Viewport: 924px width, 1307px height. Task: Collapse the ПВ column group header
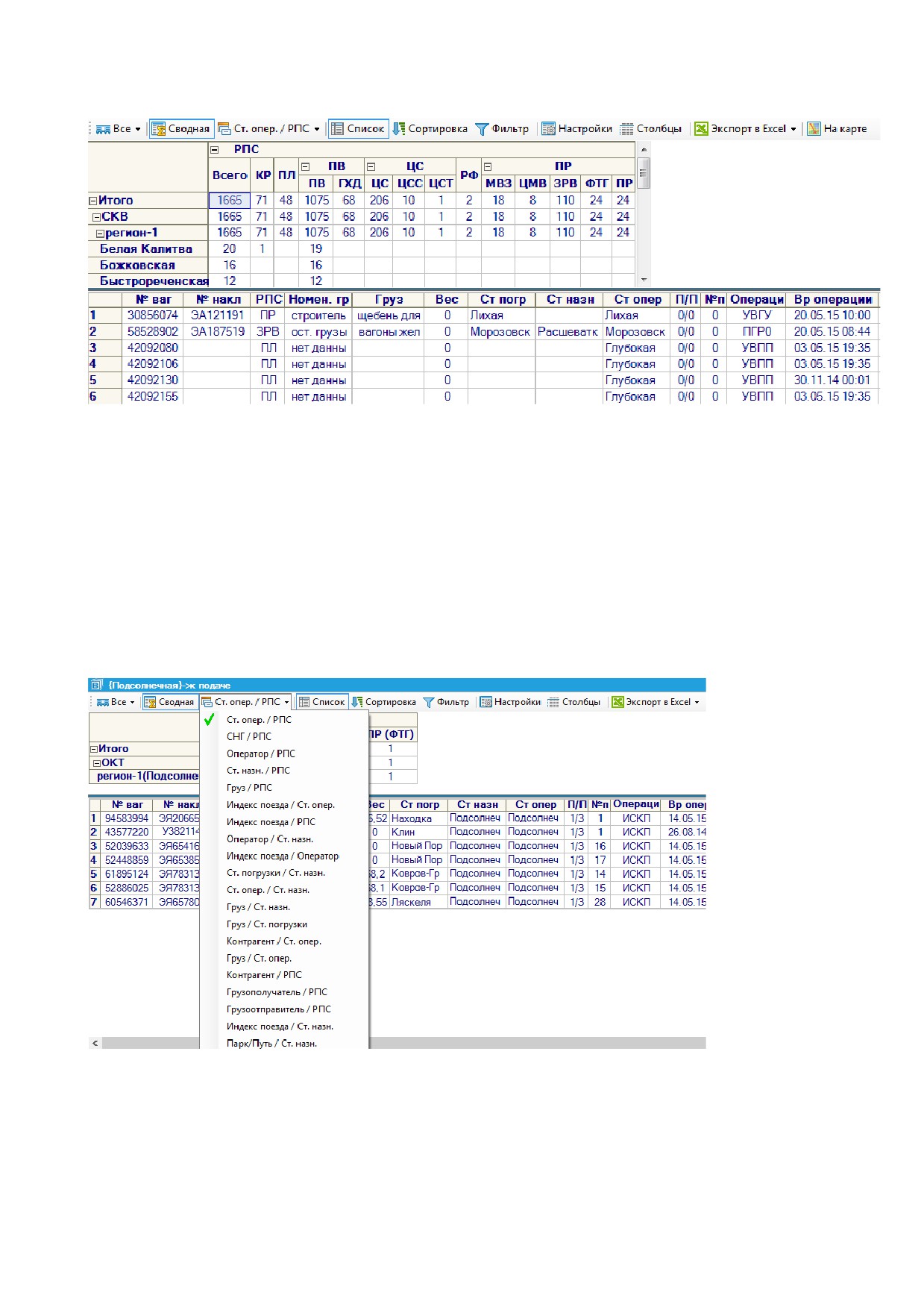(x=305, y=166)
